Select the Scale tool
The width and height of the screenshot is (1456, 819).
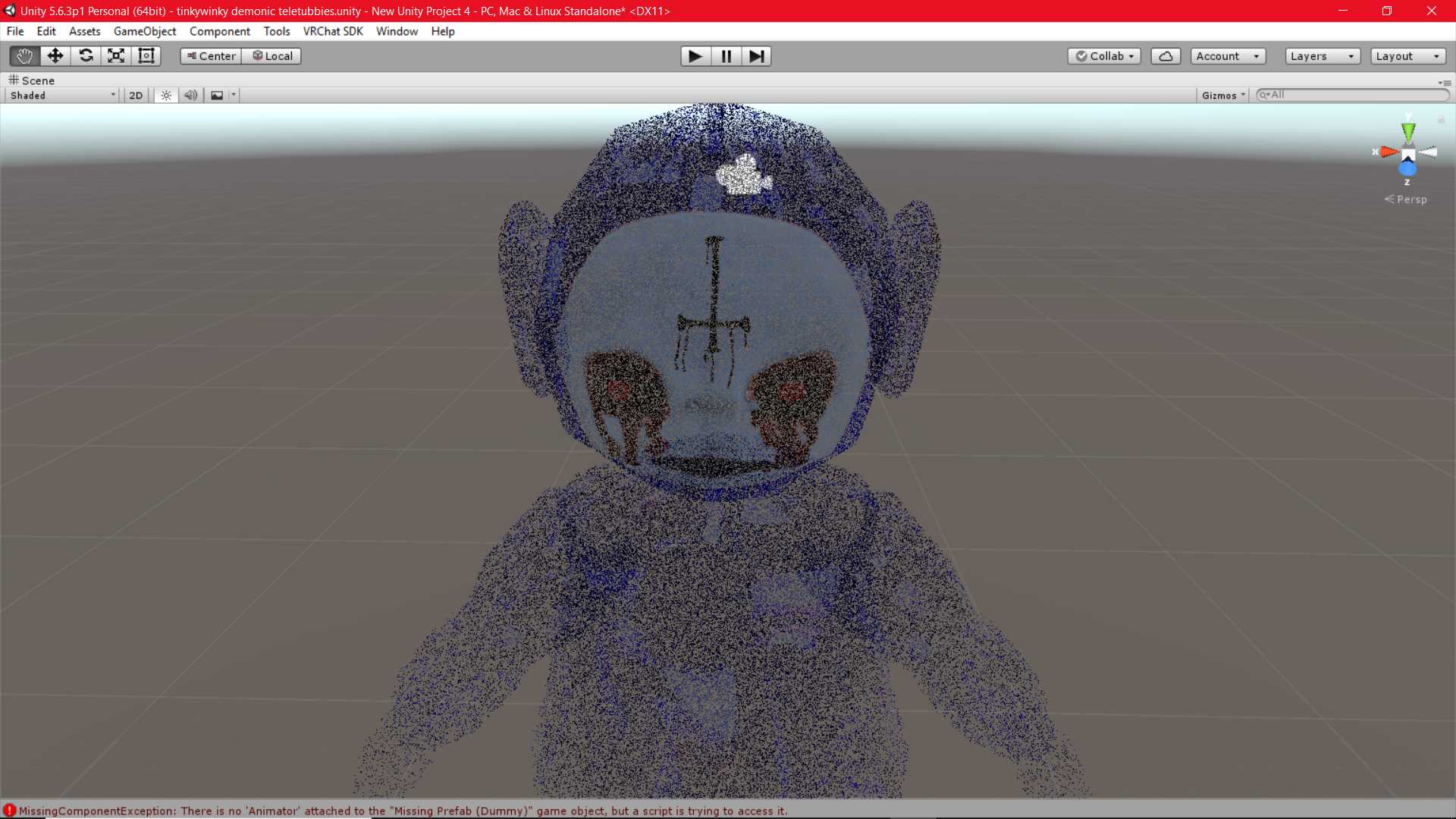tap(116, 56)
